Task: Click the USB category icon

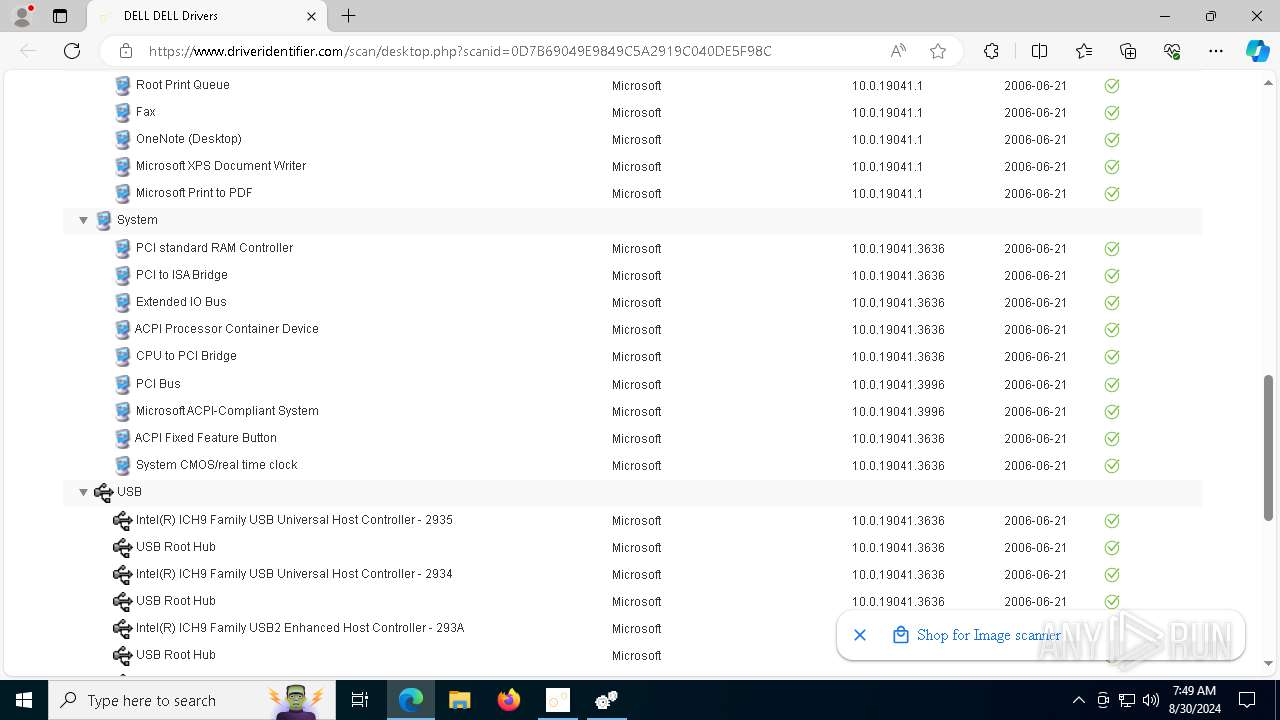Action: 103,492
